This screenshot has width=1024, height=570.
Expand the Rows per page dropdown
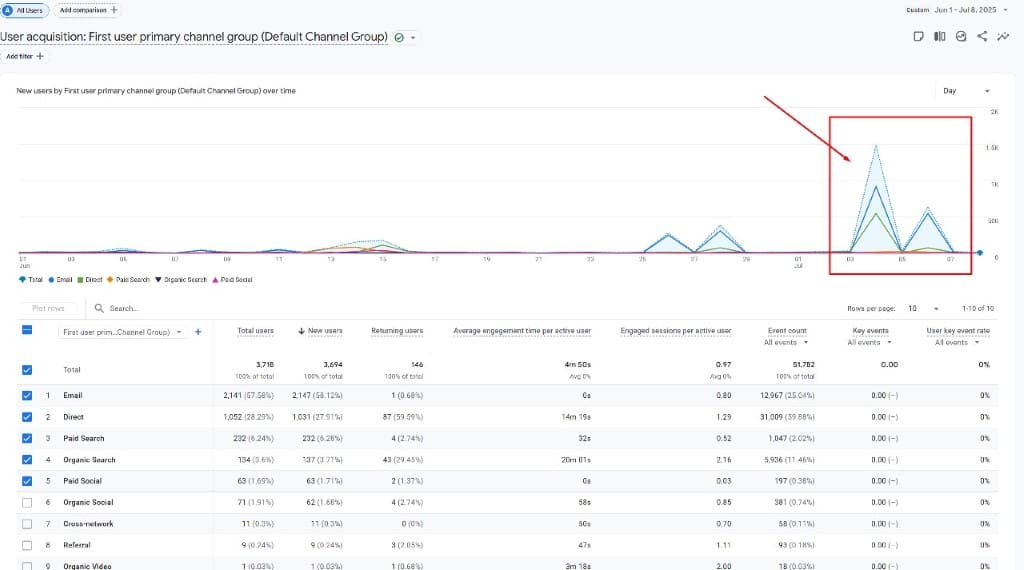tap(924, 309)
